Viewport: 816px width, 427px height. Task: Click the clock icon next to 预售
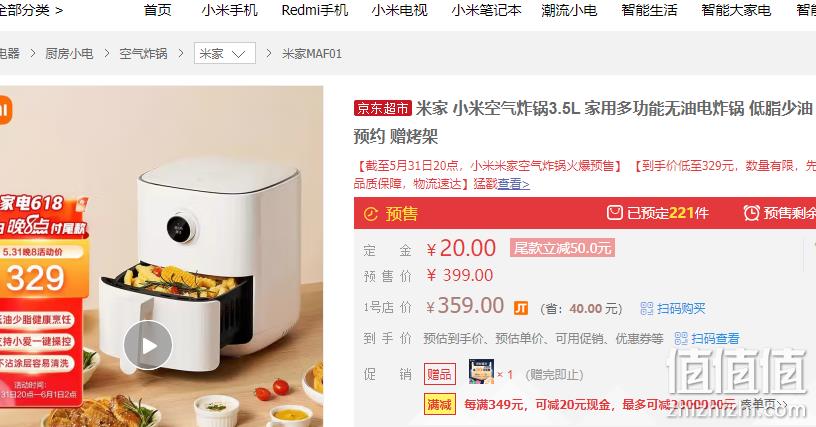[x=371, y=214]
